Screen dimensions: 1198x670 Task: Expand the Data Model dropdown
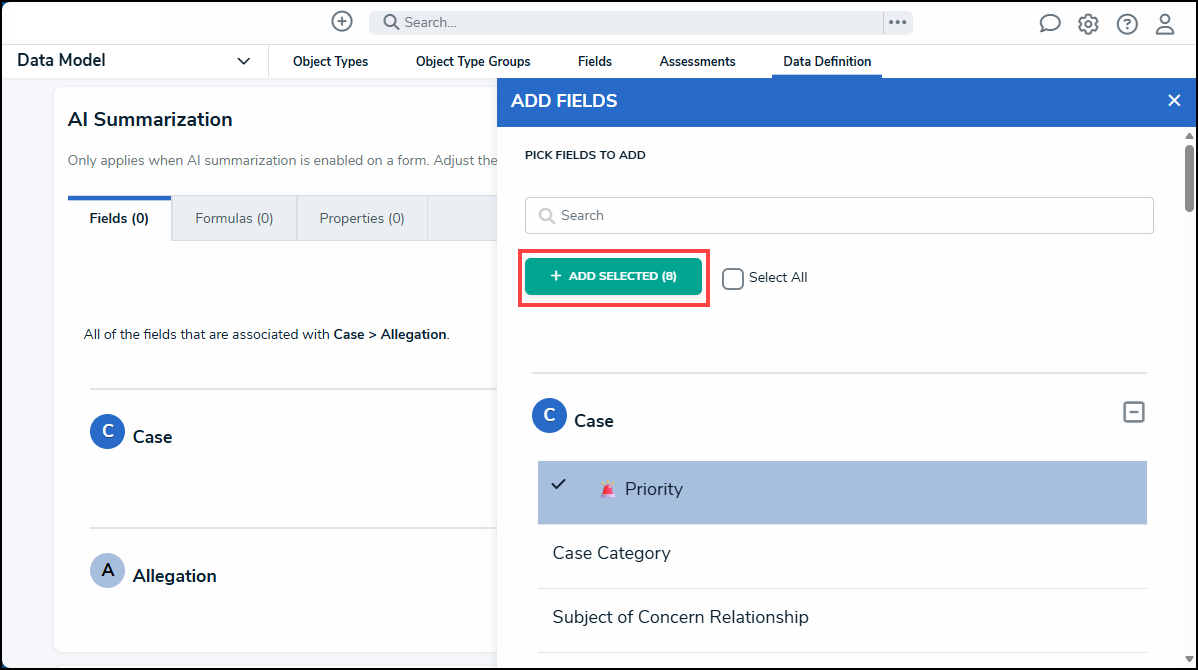pyautogui.click(x=244, y=61)
